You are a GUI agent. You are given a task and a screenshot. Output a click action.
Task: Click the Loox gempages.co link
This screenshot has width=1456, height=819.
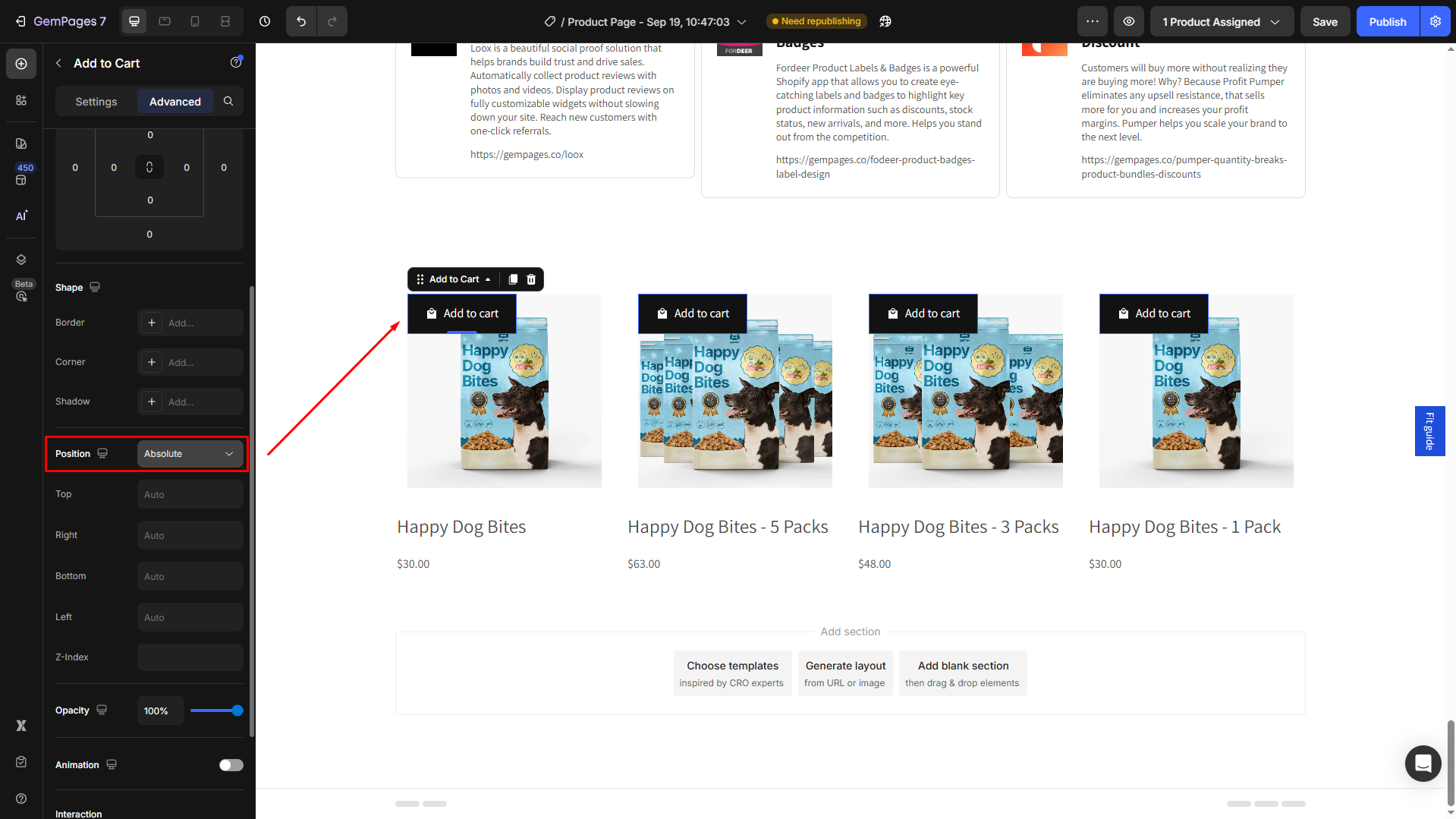(527, 154)
